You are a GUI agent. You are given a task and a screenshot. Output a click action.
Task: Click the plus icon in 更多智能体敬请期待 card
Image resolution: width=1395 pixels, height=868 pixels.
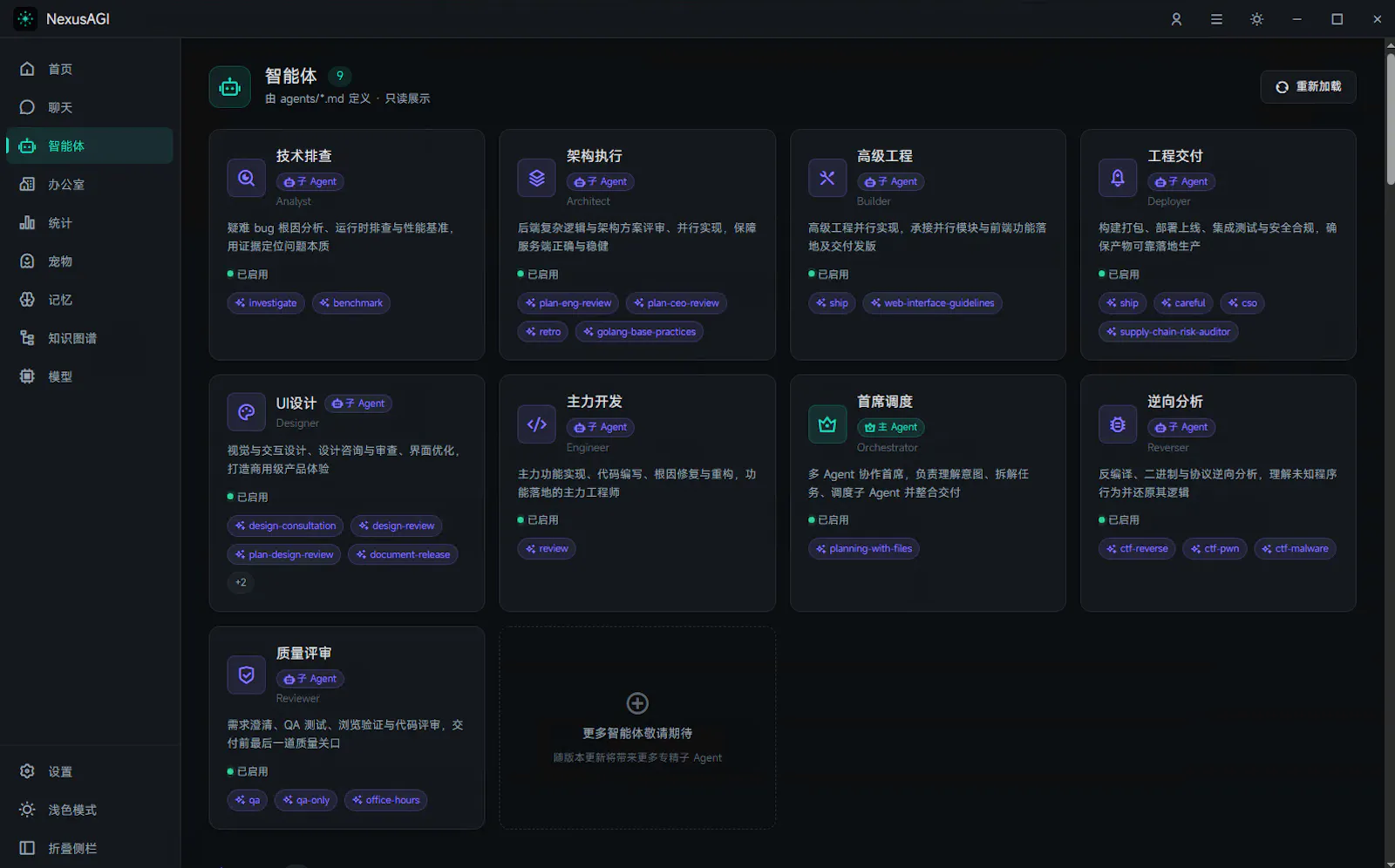pos(637,702)
